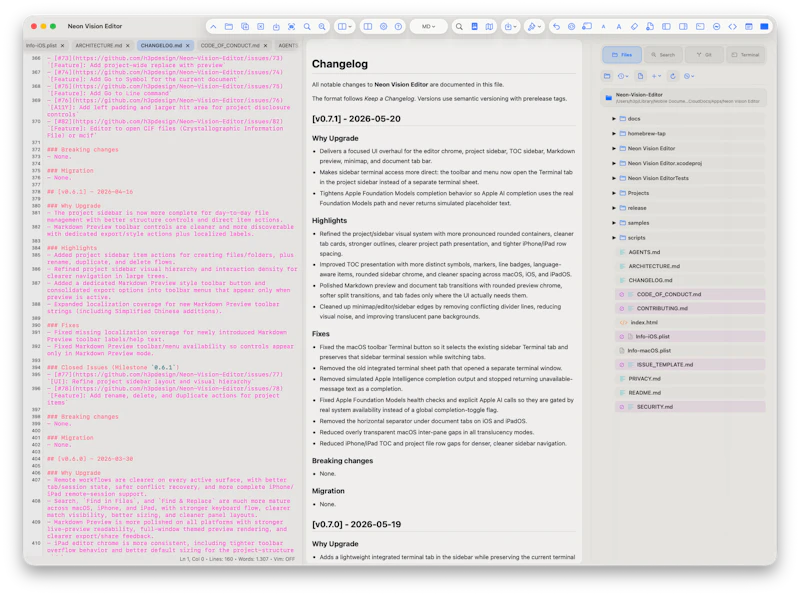Image resolution: width=800 pixels, height=596 pixels.
Task: Open the filter circle dropdown in sidebar
Action: (689, 76)
